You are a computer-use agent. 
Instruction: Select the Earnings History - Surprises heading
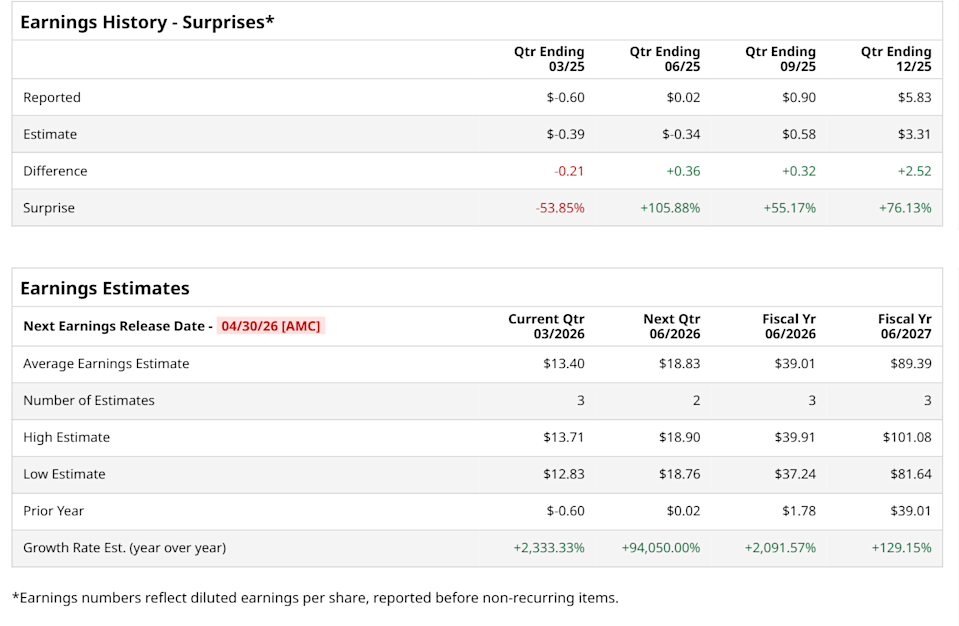click(x=147, y=21)
